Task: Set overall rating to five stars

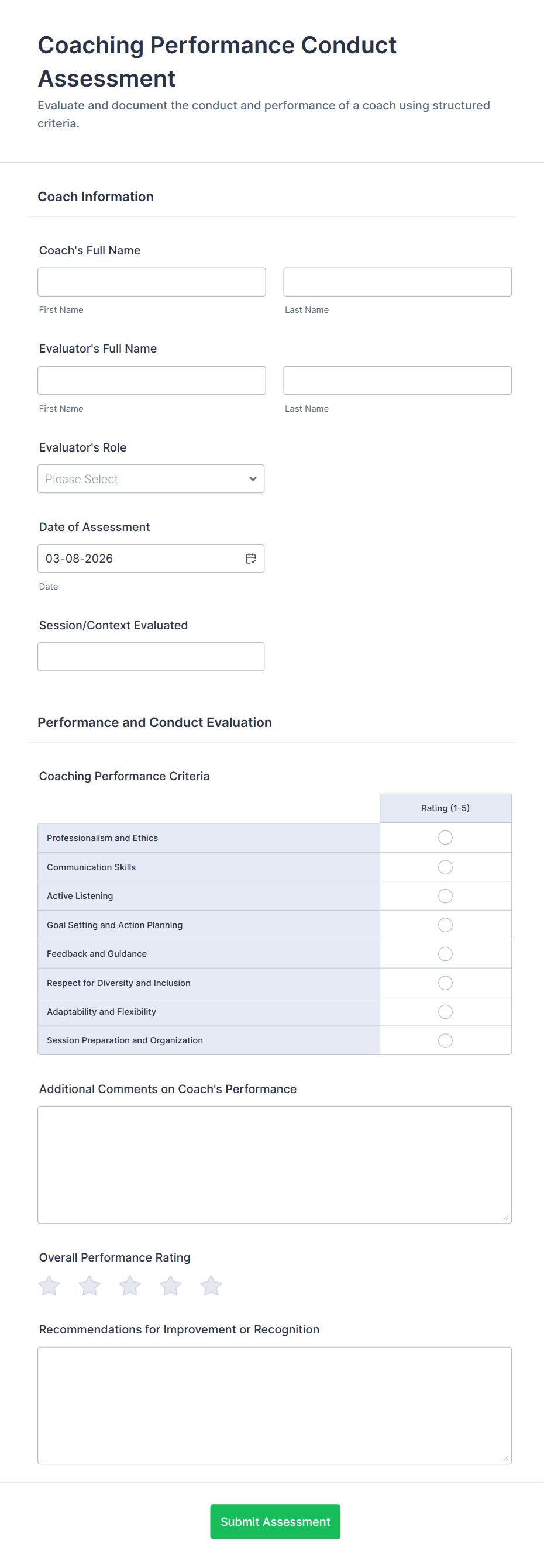Action: tap(211, 1286)
